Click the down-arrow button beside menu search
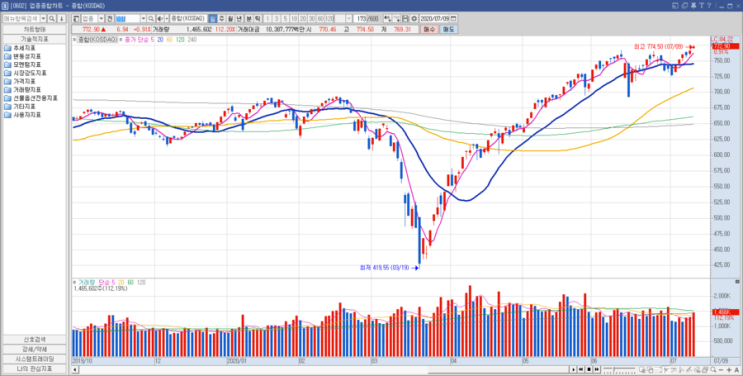Viewport: 743px width, 376px height. click(62, 18)
